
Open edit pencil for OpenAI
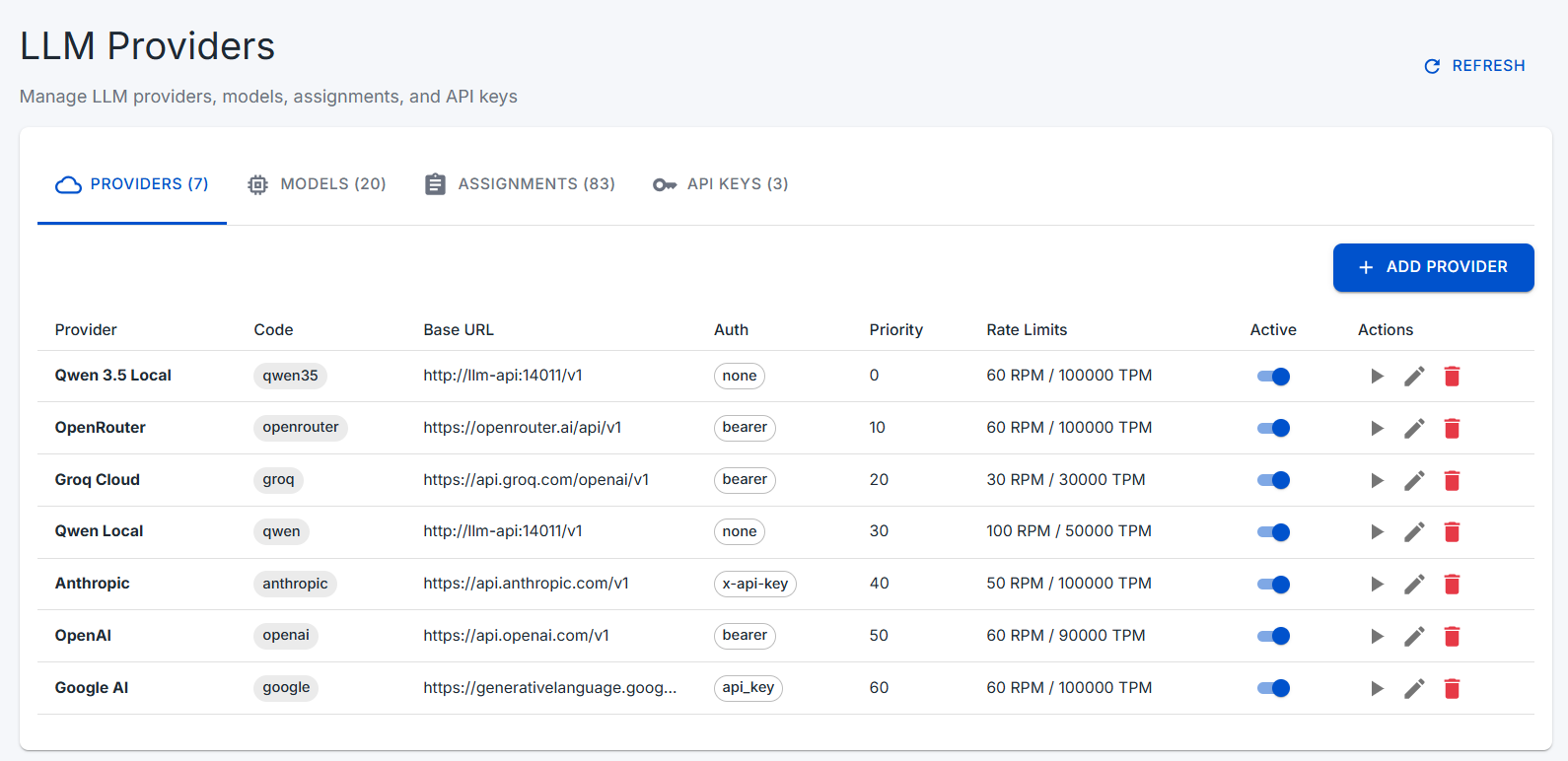[x=1414, y=636]
